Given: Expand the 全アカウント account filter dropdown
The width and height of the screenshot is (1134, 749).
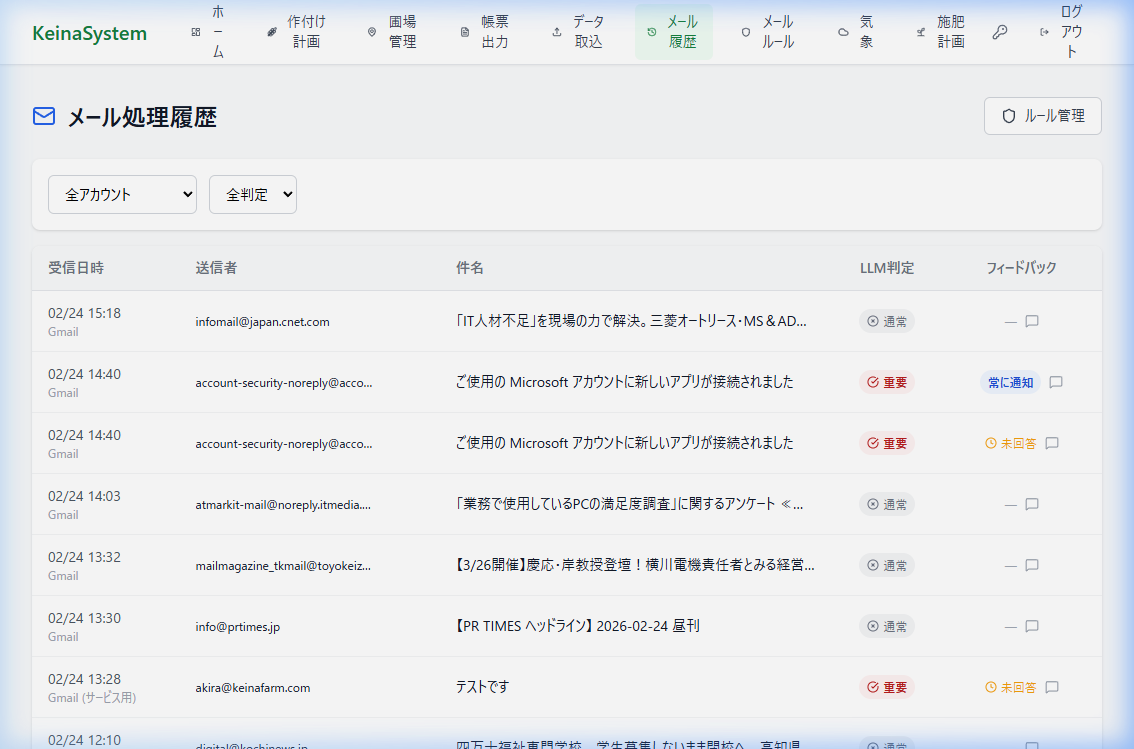Looking at the screenshot, I should coord(122,195).
